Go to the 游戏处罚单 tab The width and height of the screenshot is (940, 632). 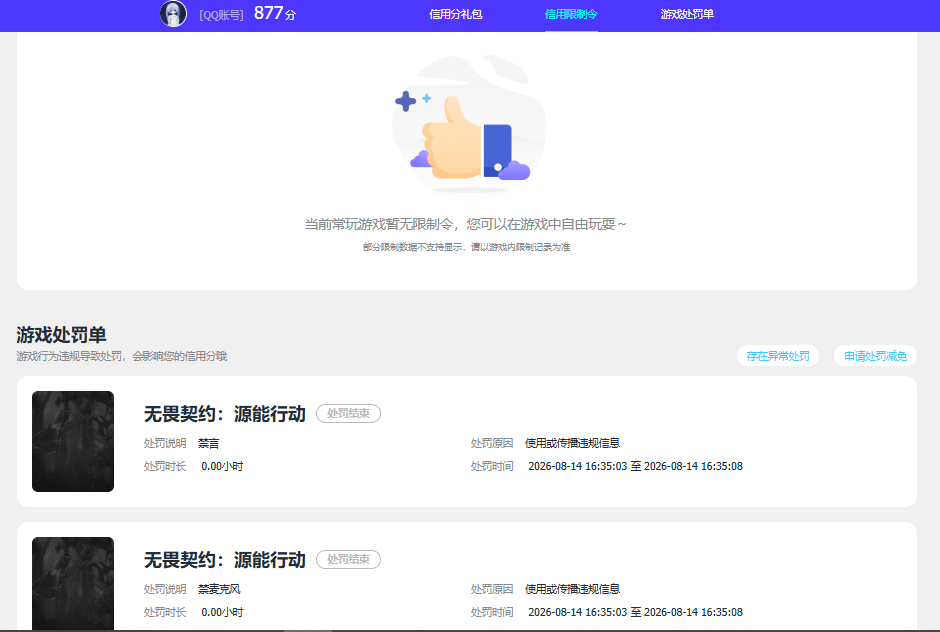click(x=687, y=14)
